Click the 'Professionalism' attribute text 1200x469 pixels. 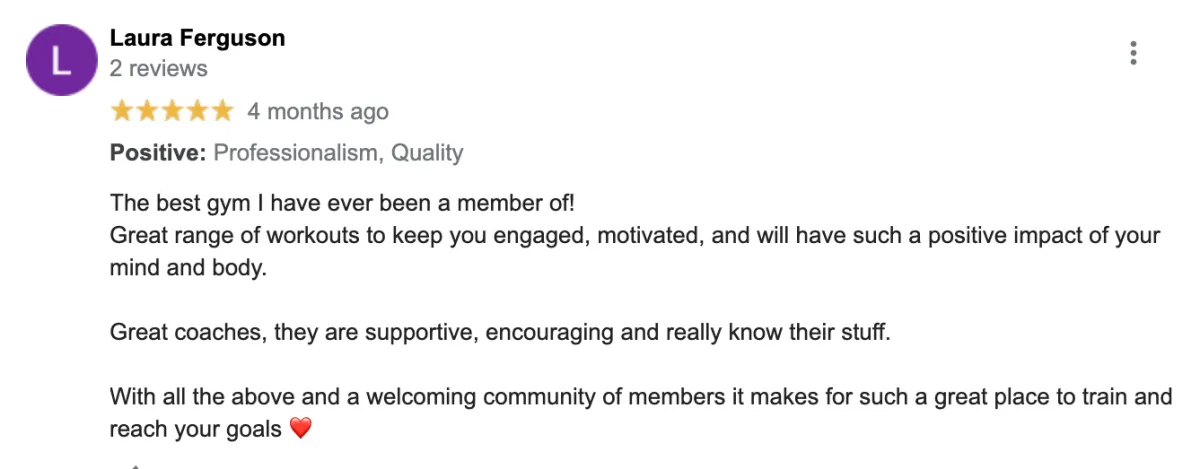pyautogui.click(x=296, y=153)
